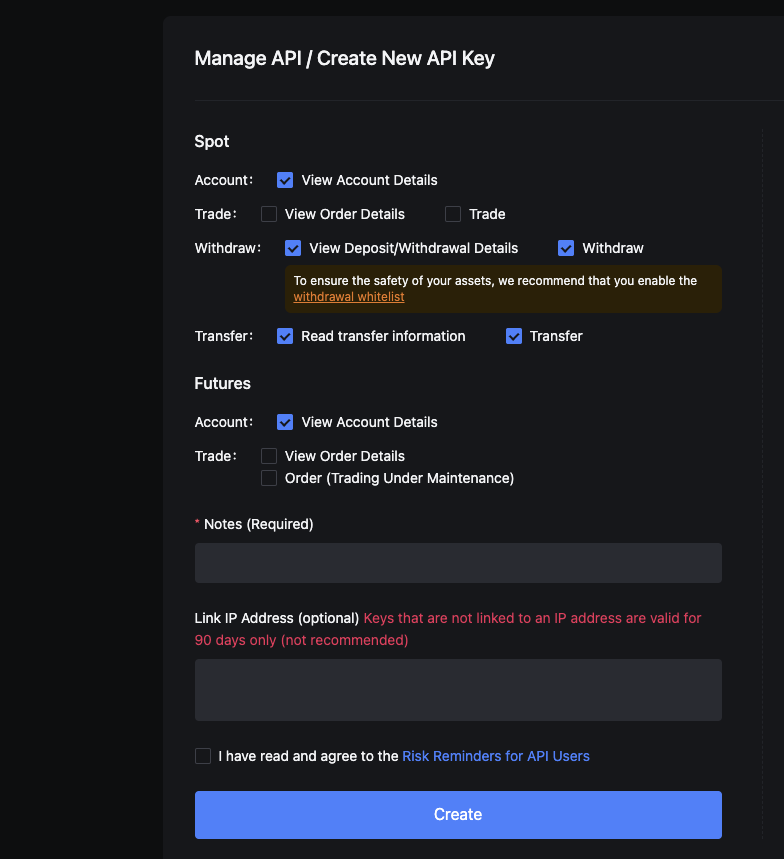Uncheck View Deposit/Withdrawal Details checkbox
This screenshot has width=784, height=859.
(293, 248)
